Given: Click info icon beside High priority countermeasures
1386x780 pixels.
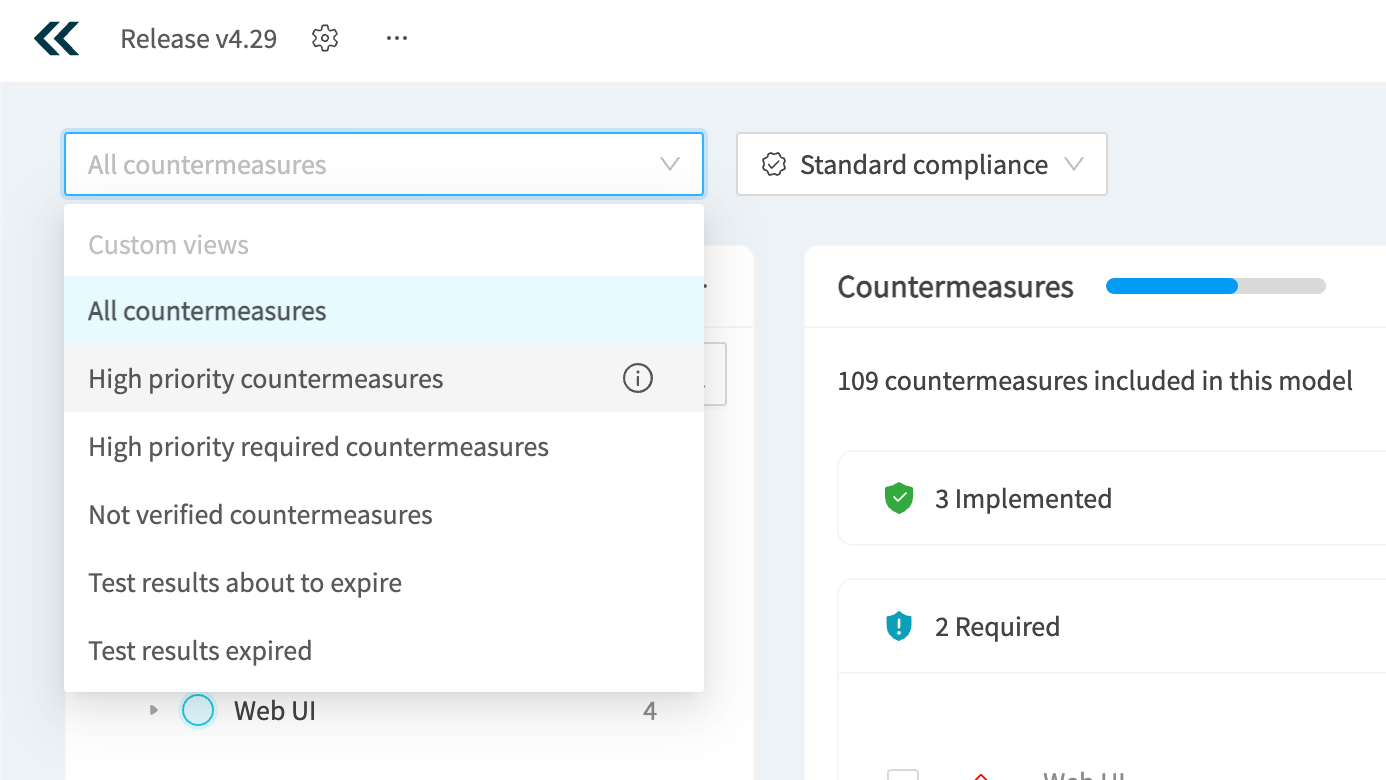Looking at the screenshot, I should coord(638,378).
